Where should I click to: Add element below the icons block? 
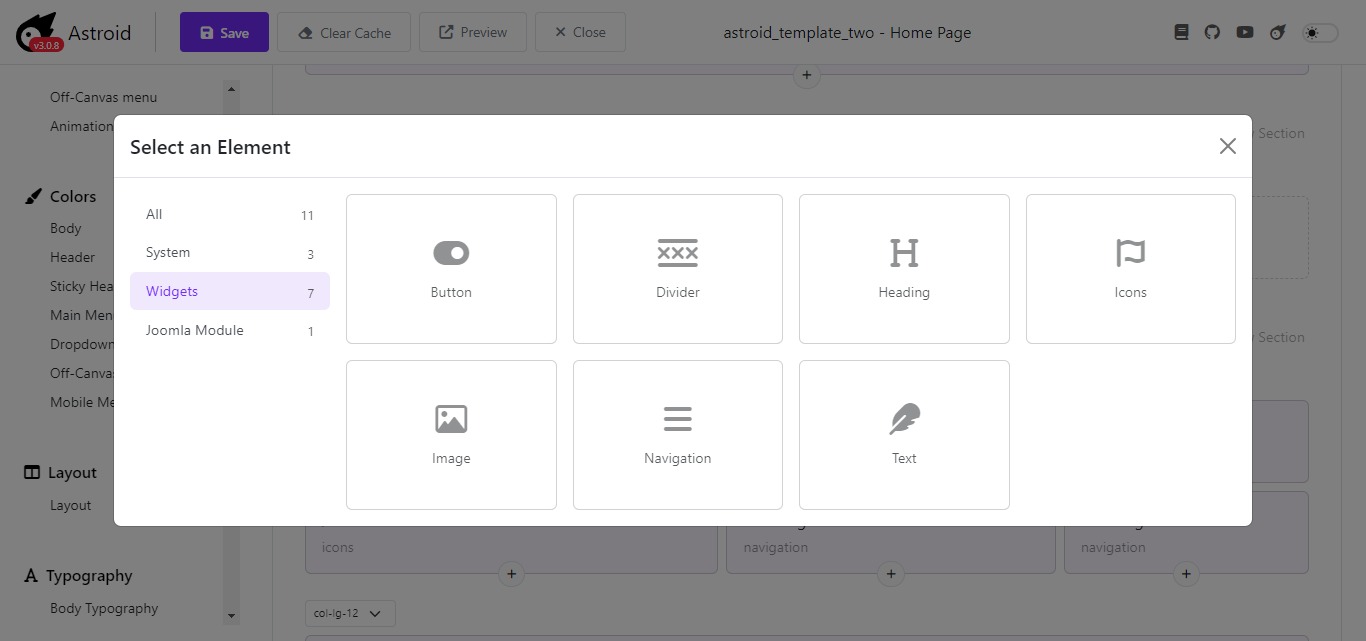coord(511,574)
